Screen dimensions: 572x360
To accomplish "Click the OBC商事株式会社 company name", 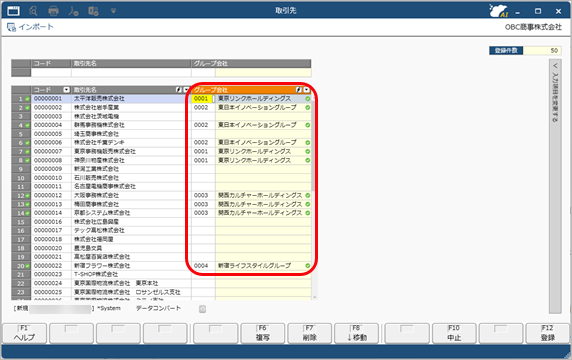I will click(x=533, y=27).
